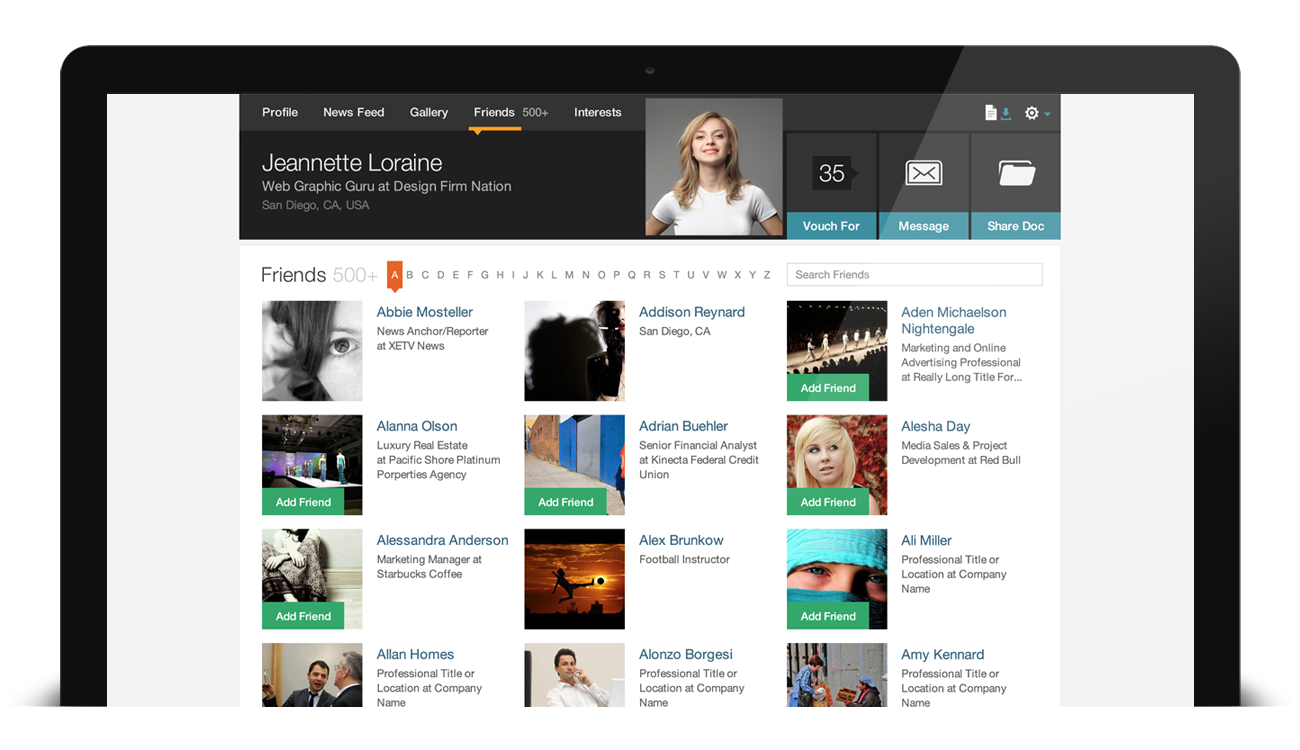Click "Web Graphic Guru at Design Firm Nation"
Viewport: 1300px width, 750px height.
tap(387, 186)
